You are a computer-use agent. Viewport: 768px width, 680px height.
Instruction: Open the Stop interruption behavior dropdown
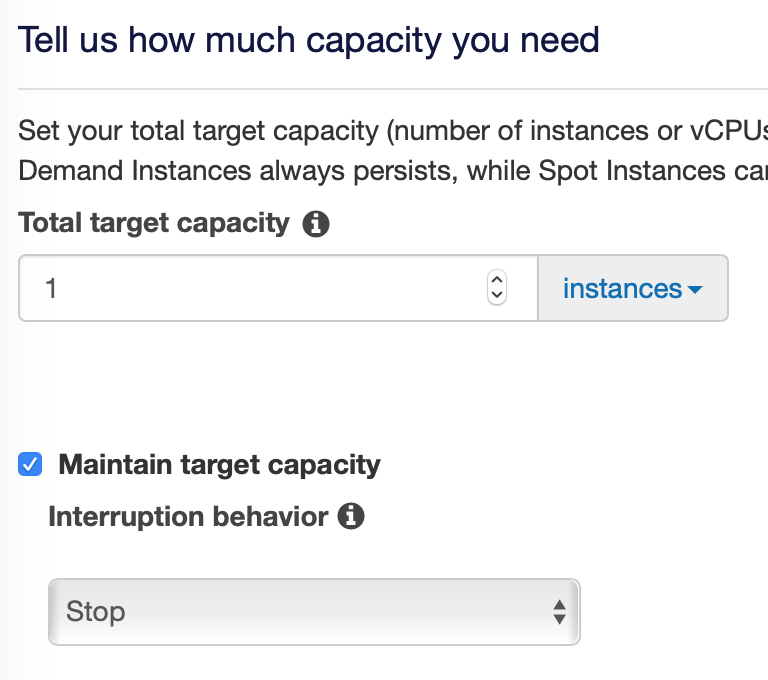[314, 612]
